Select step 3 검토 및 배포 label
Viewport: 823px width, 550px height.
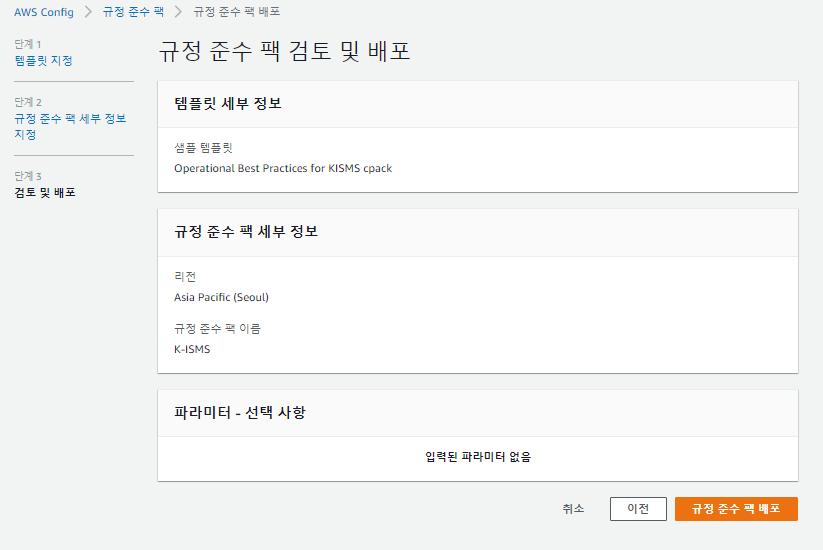45,193
